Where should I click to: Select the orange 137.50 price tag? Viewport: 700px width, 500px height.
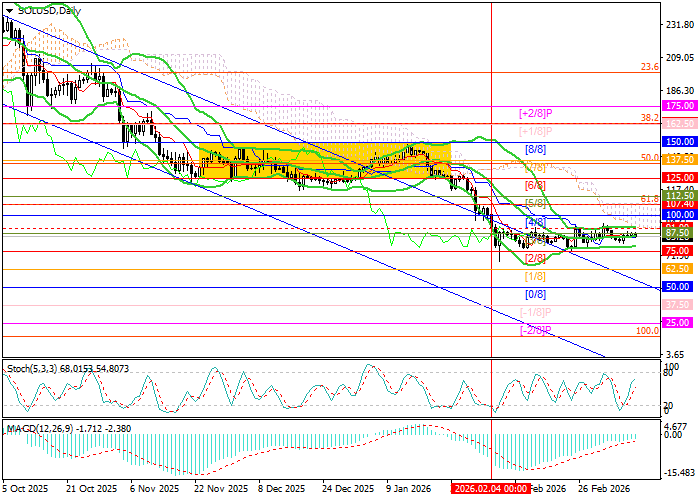click(680, 159)
